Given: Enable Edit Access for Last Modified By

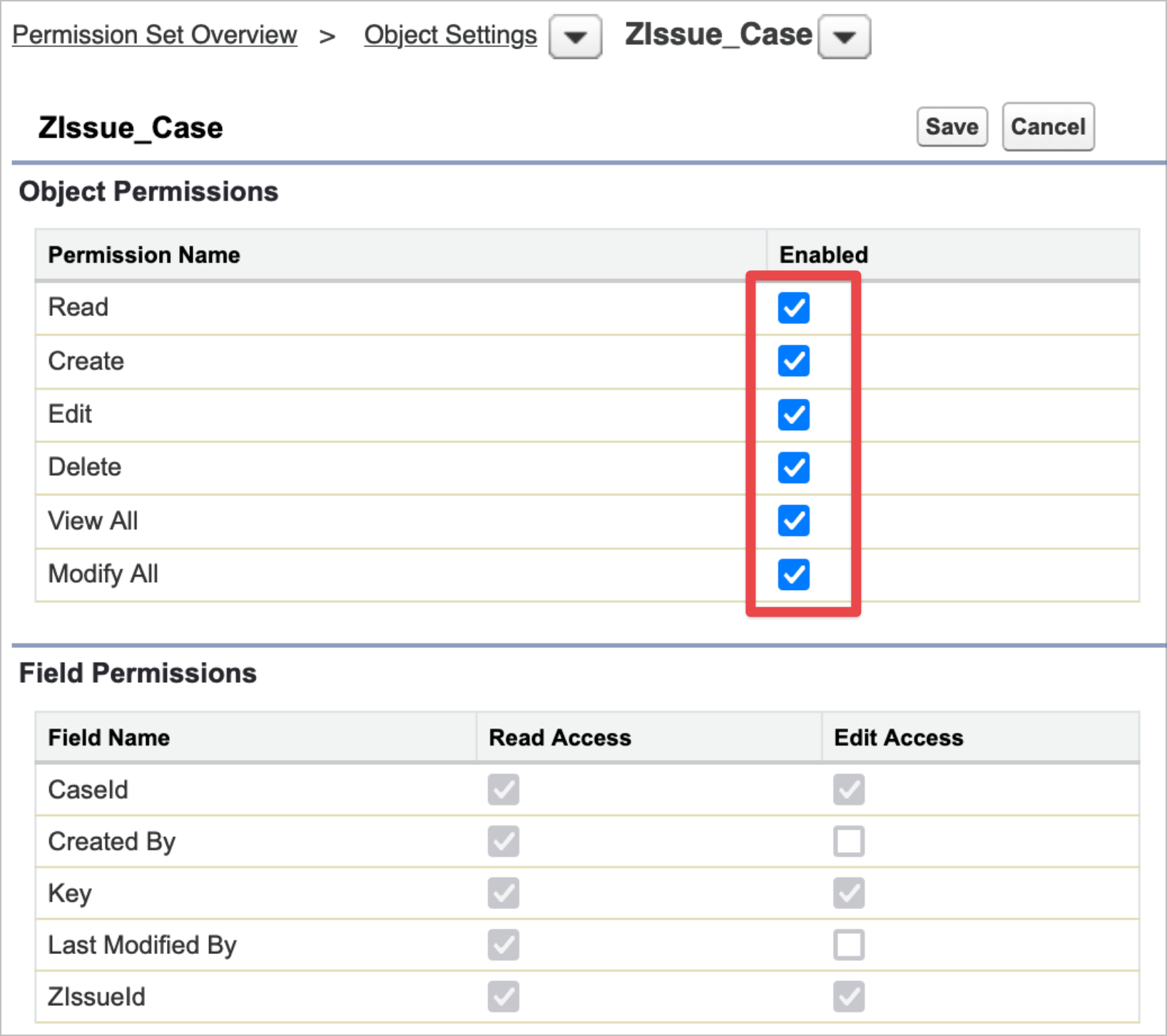Looking at the screenshot, I should 848,945.
